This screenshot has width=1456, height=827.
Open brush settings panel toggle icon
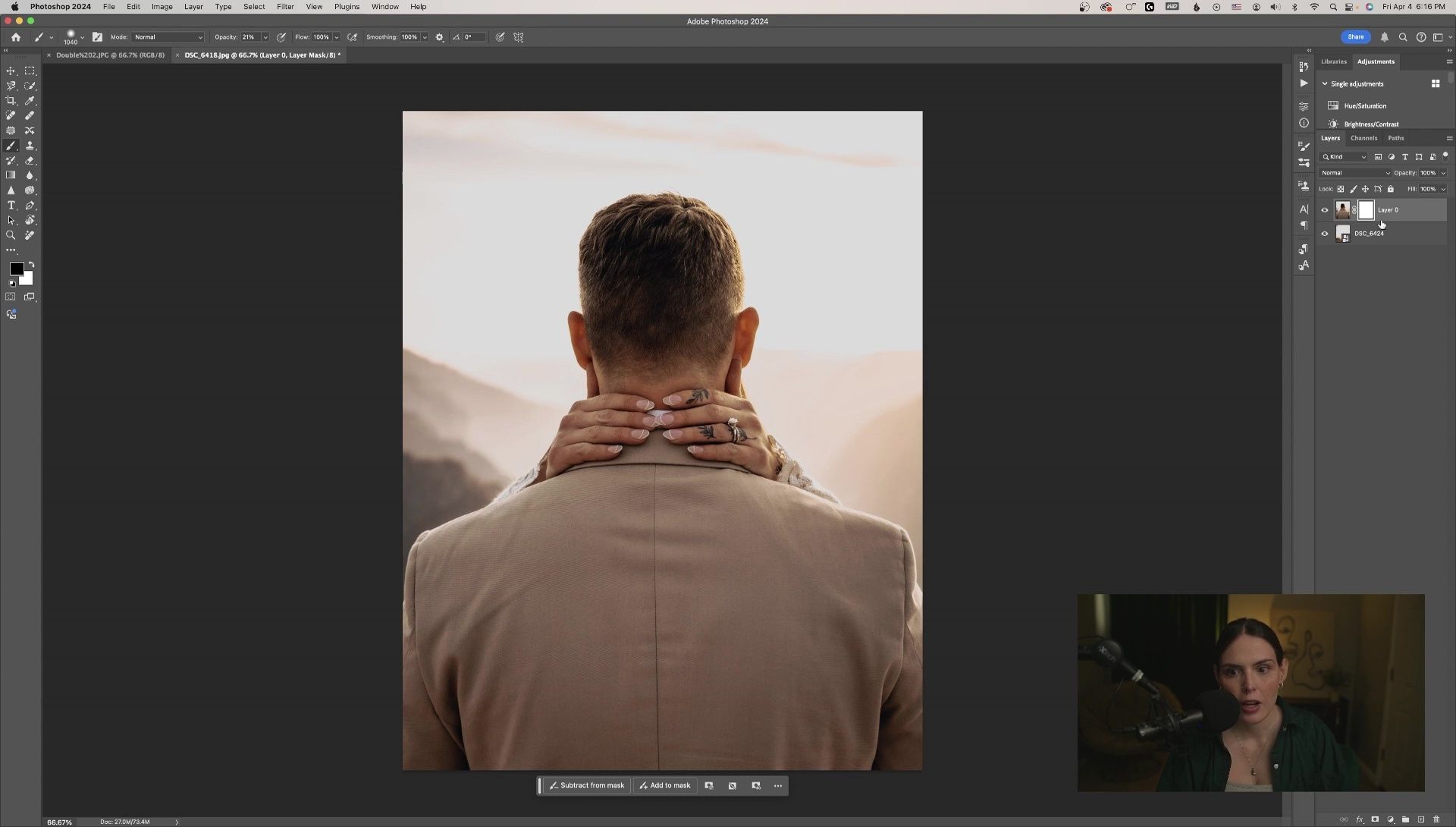click(97, 37)
